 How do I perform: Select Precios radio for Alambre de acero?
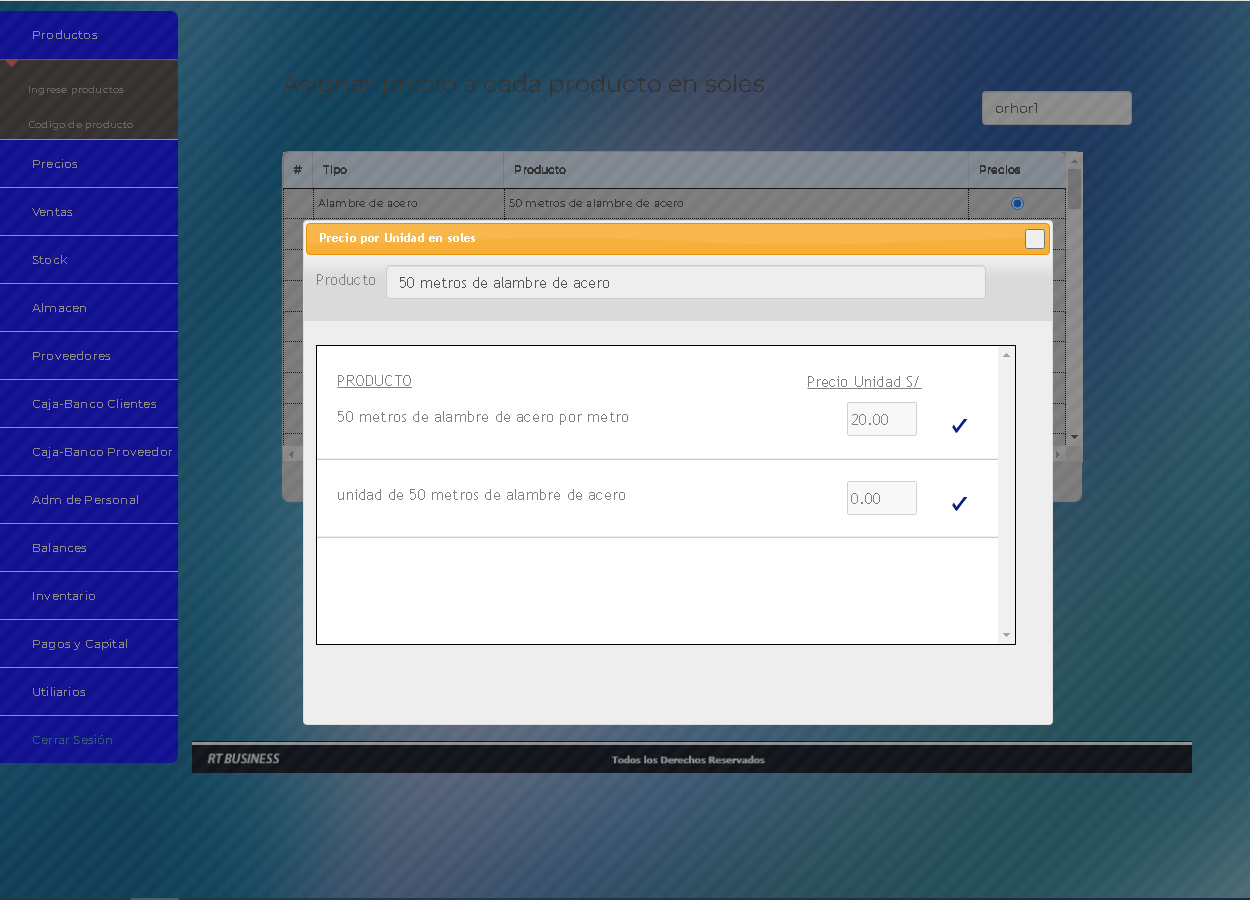pos(1017,204)
